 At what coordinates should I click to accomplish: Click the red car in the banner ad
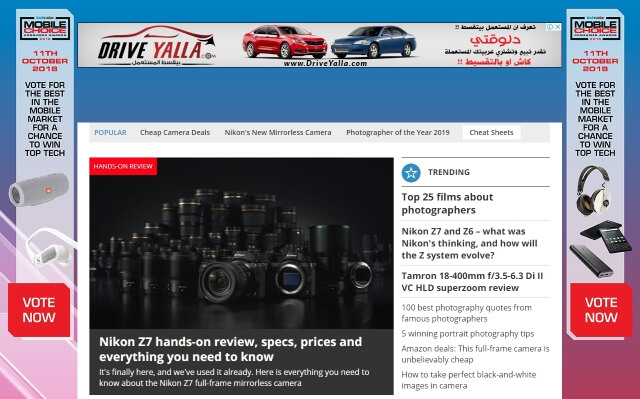[284, 42]
